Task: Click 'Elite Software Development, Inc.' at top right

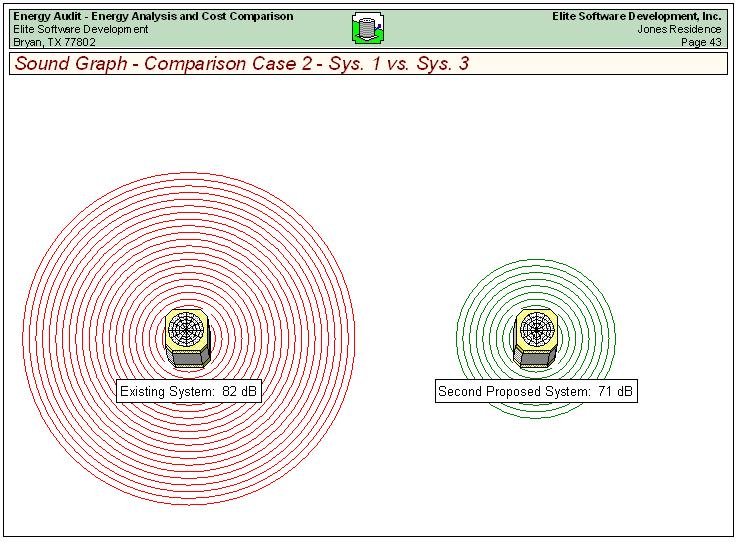Action: pos(636,17)
